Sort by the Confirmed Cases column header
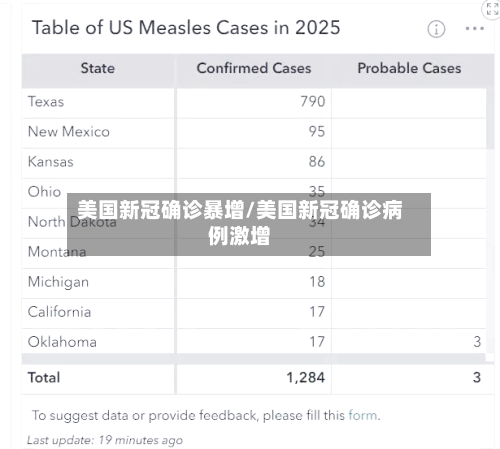 pos(254,68)
